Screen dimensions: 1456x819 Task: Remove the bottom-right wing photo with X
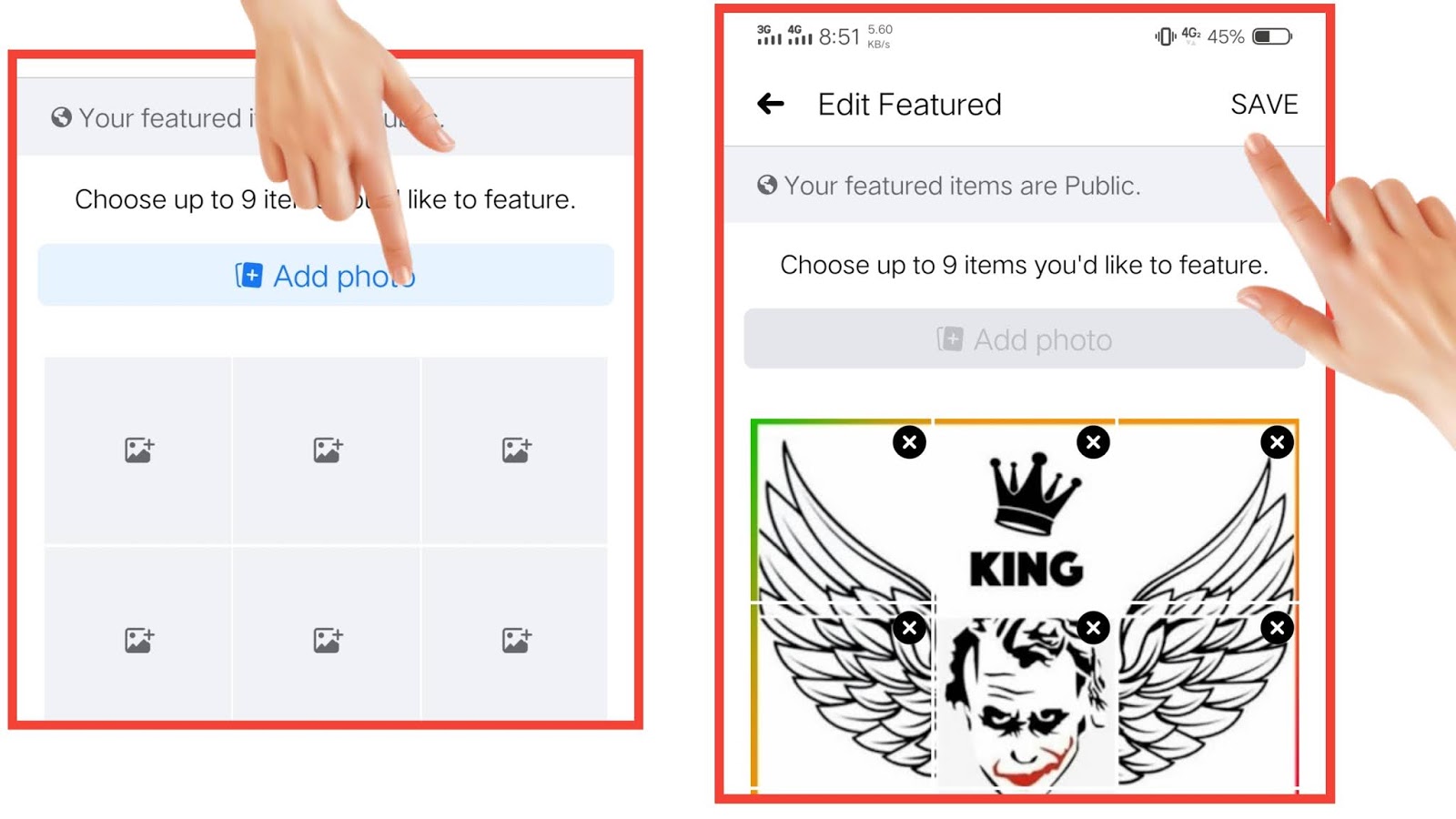[1278, 628]
